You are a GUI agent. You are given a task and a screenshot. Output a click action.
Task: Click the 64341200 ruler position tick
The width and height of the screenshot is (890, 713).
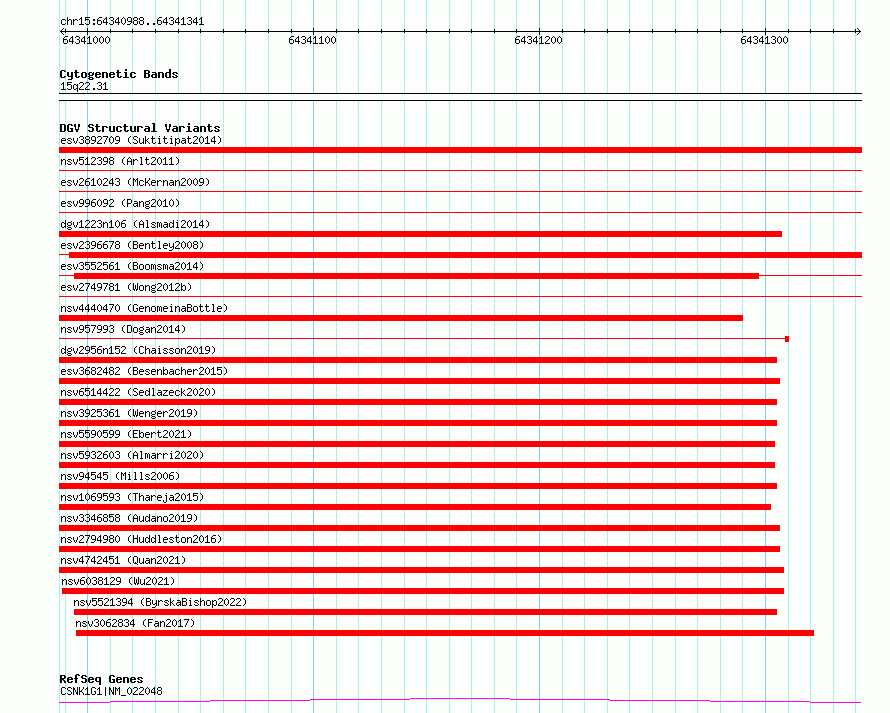[538, 40]
